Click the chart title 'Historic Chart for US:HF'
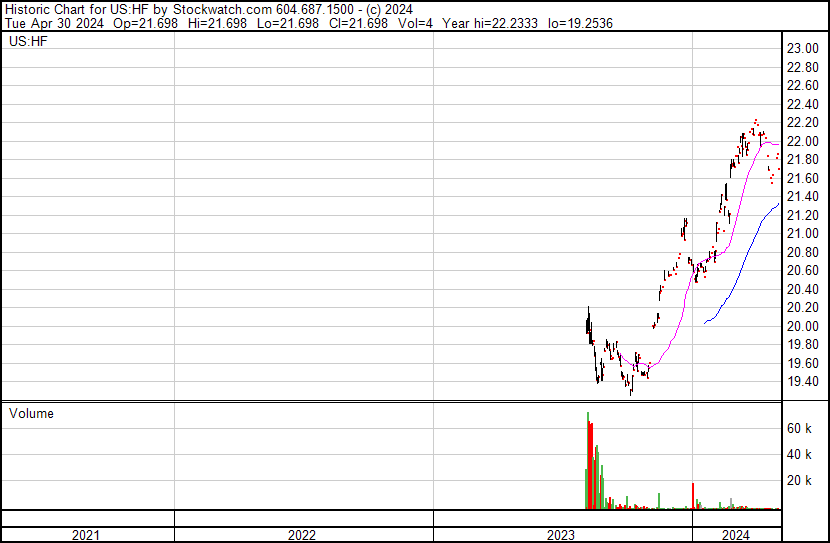The height and width of the screenshot is (543, 830). pyautogui.click(x=77, y=10)
